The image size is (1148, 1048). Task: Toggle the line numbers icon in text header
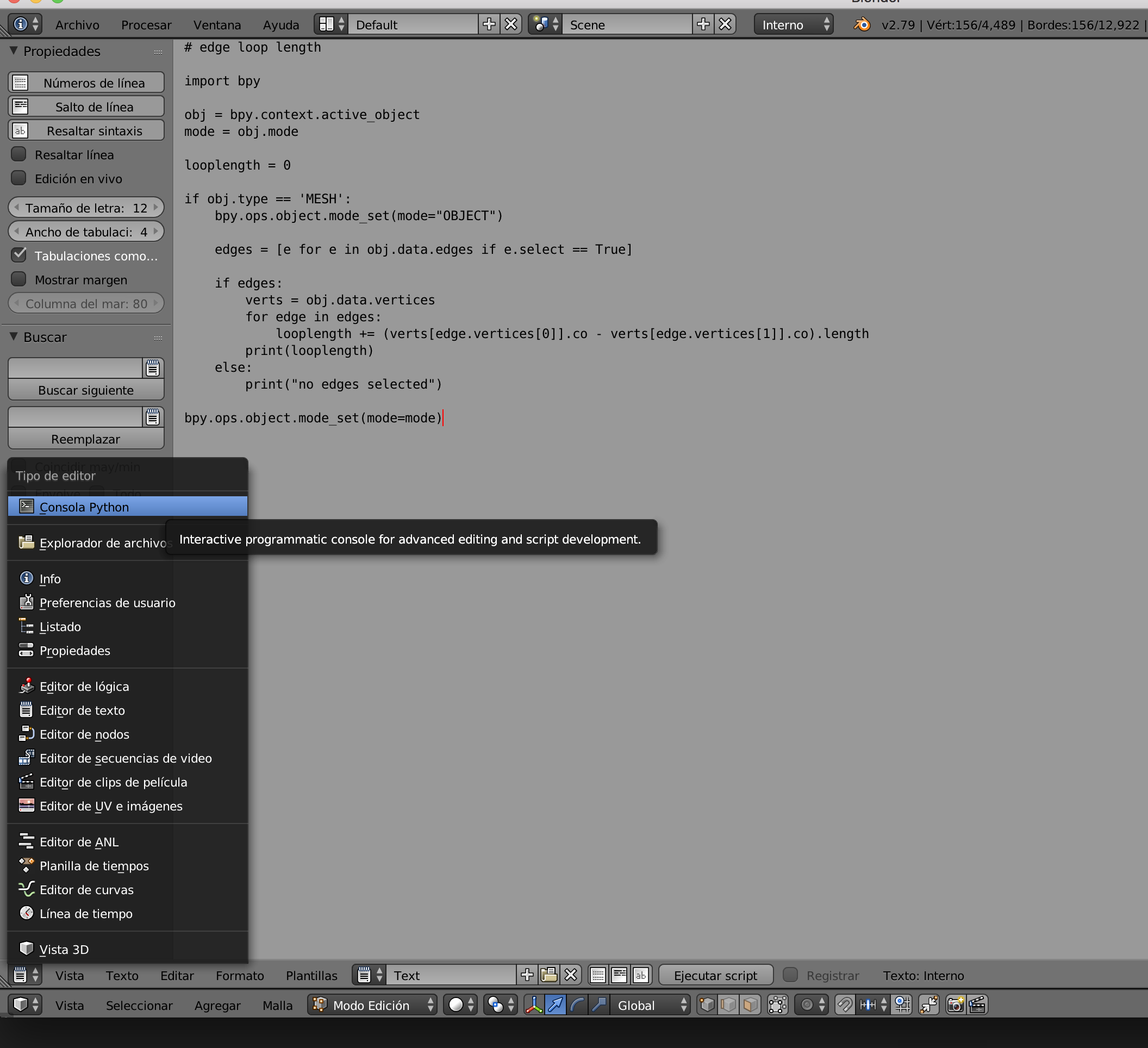coord(597,975)
